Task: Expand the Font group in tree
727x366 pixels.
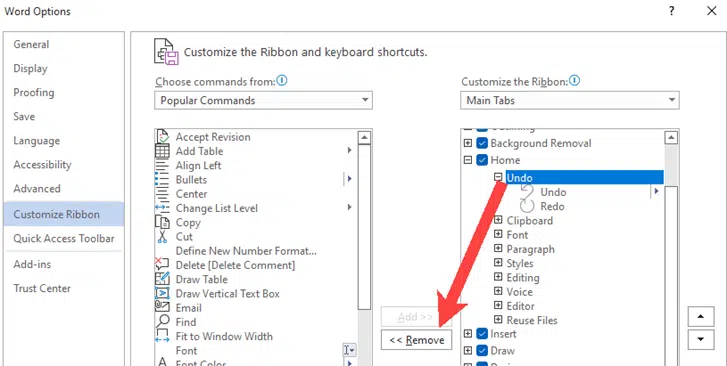Action: click(x=498, y=234)
